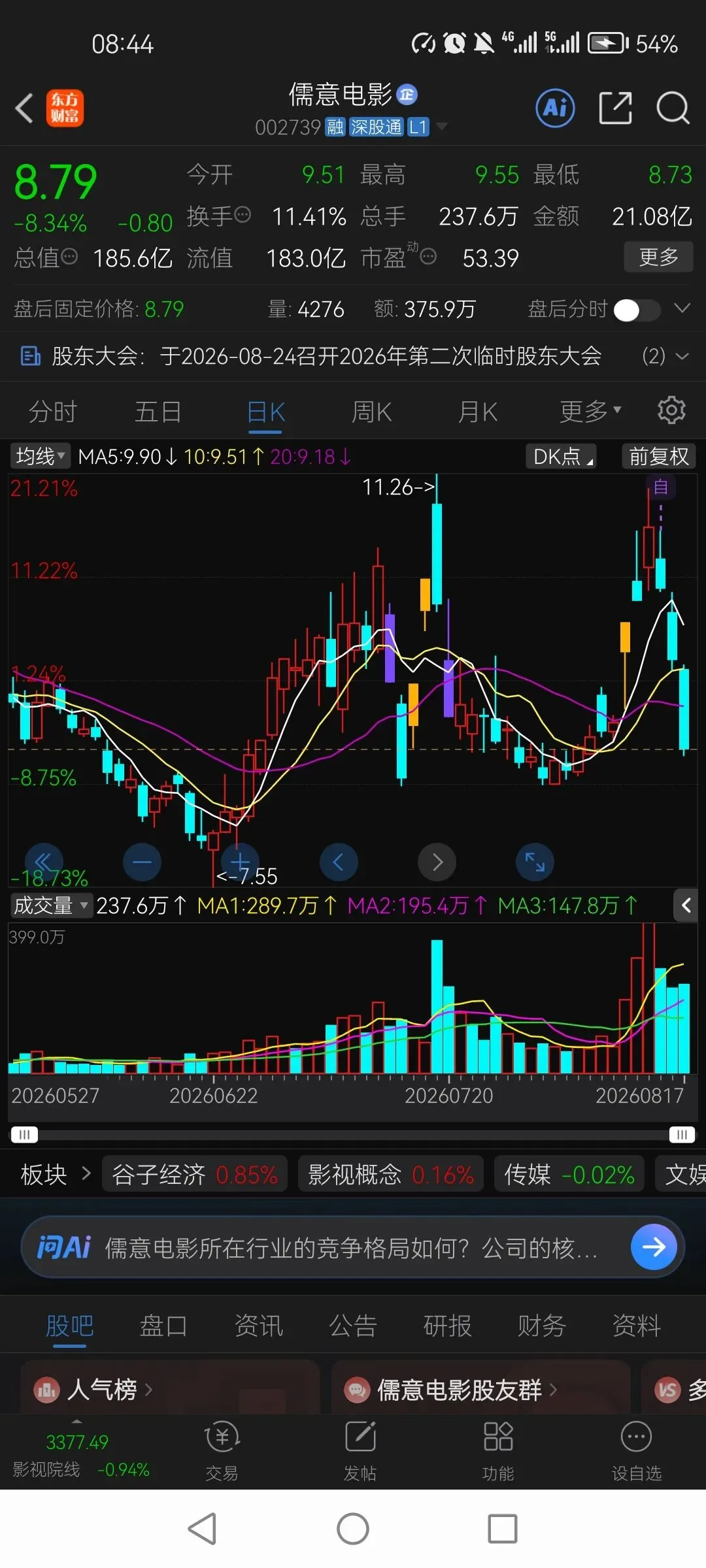Open 人气榜 ranking card
Screen dimensions: 706x1568
click(170, 1389)
